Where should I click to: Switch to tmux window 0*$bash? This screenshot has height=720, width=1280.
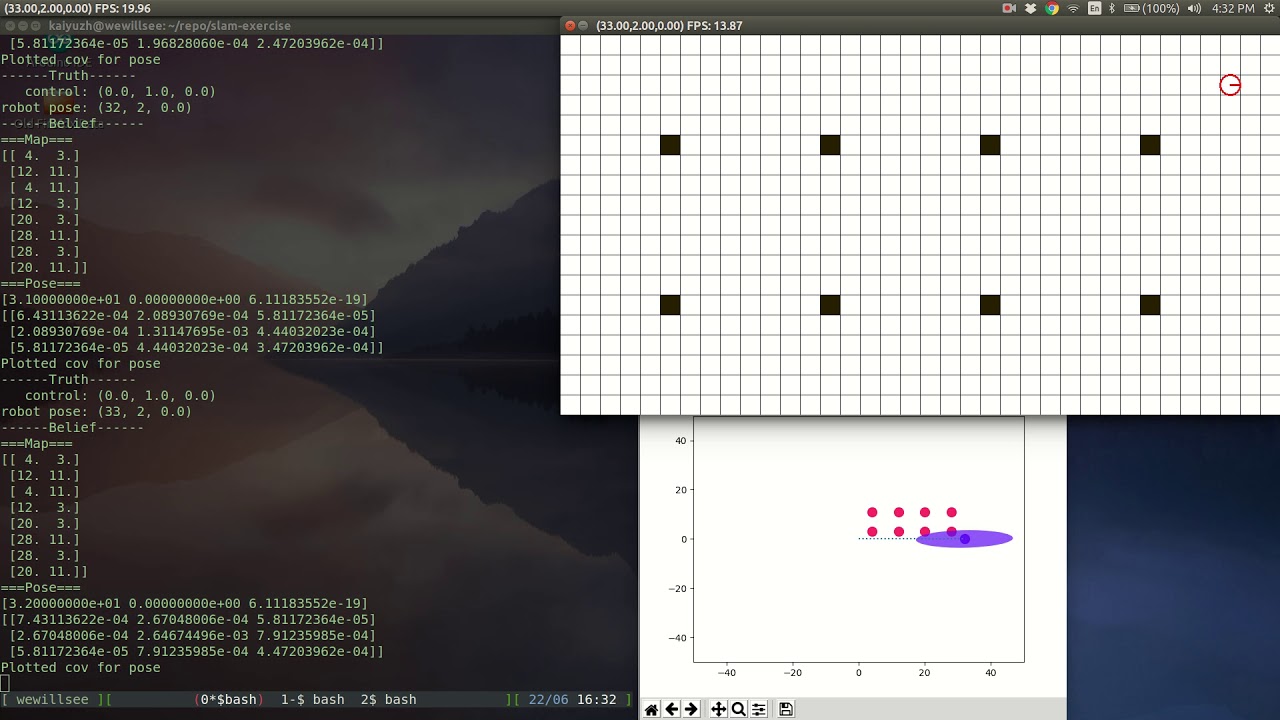[x=229, y=700]
